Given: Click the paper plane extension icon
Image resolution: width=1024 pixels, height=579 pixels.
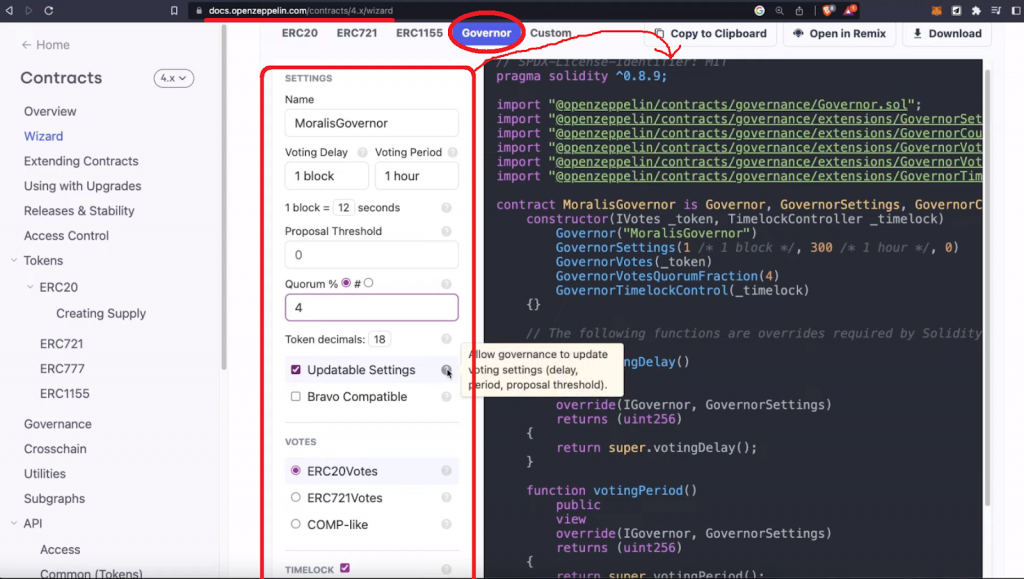Looking at the screenshot, I should [956, 10].
